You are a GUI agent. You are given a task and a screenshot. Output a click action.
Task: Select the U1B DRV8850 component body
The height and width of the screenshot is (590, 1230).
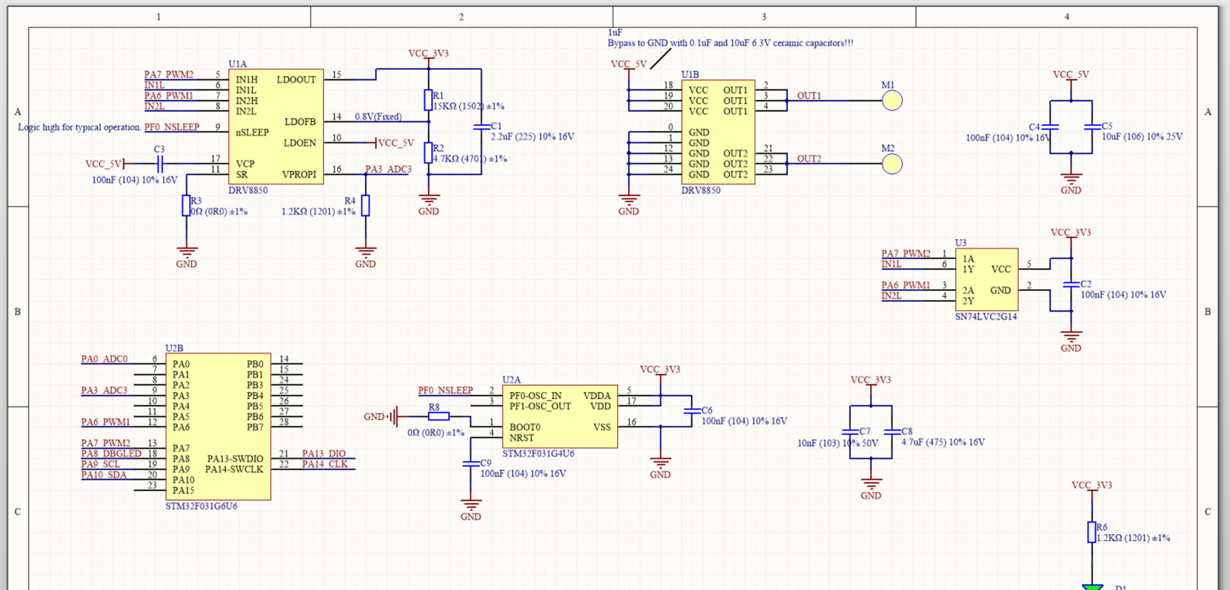pyautogui.click(x=716, y=132)
